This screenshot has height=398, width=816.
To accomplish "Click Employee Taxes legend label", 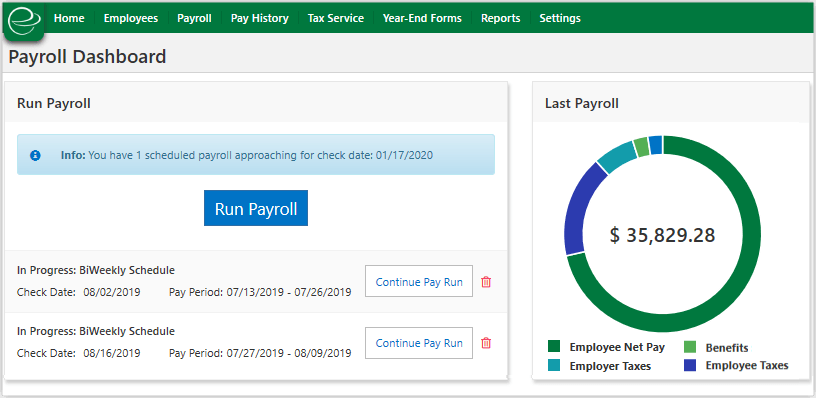I will tap(747, 365).
